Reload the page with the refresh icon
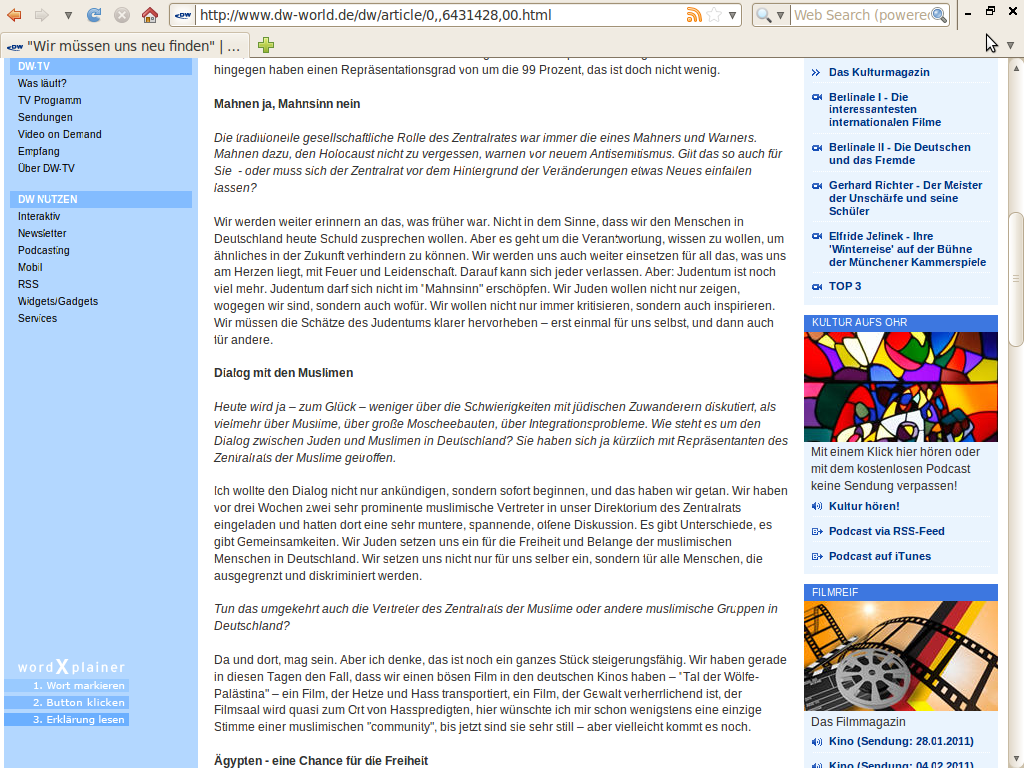Image resolution: width=1024 pixels, height=768 pixels. [94, 15]
